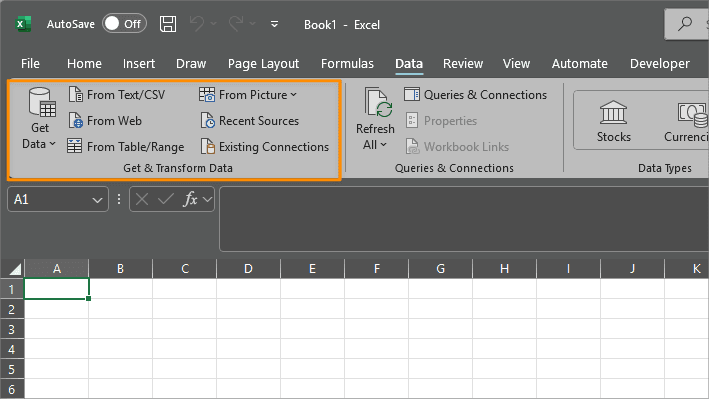Viewport: 709px width, 399px height.
Task: Click into the formula bar
Action: tap(464, 218)
